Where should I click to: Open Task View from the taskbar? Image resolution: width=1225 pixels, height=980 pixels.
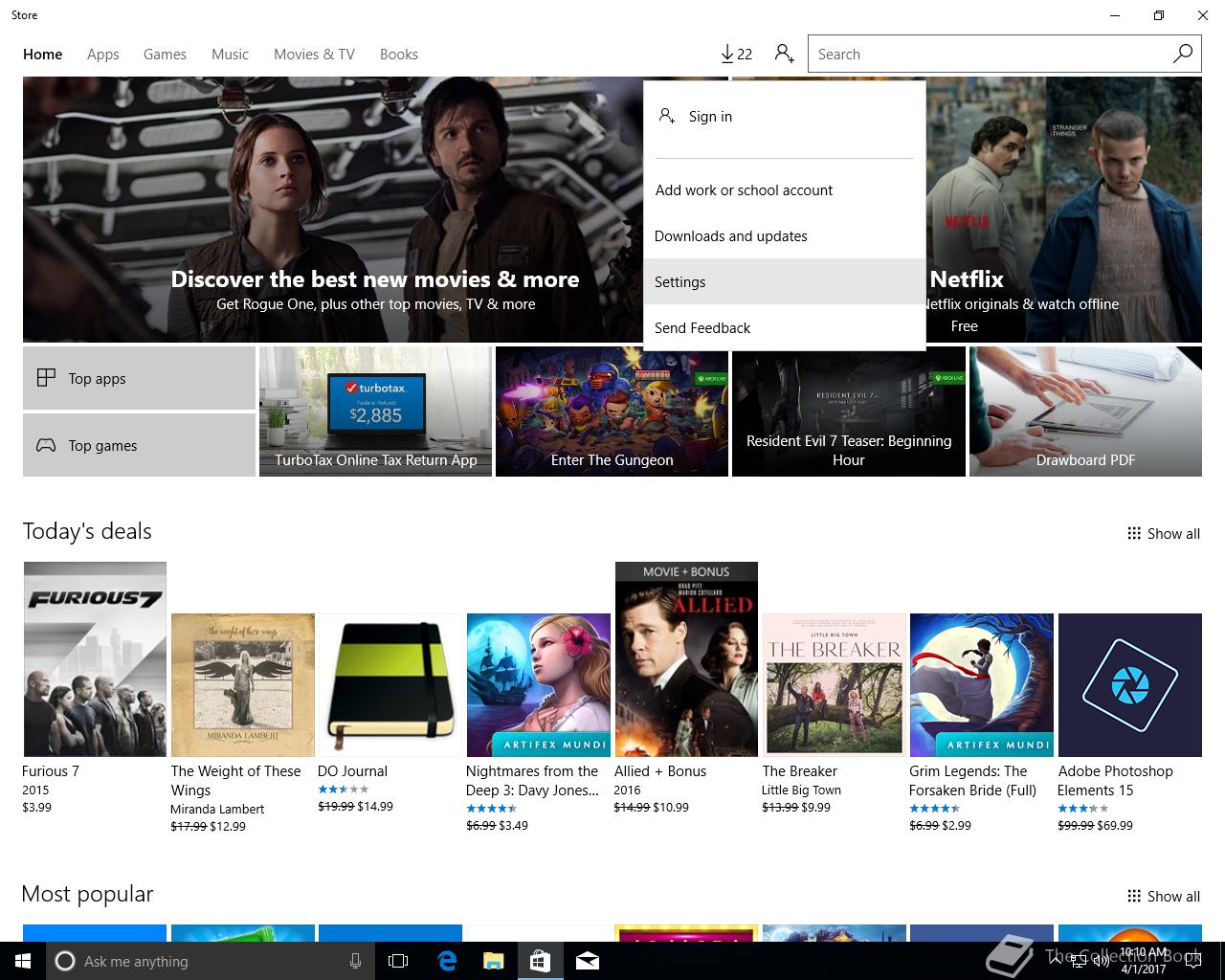(398, 961)
